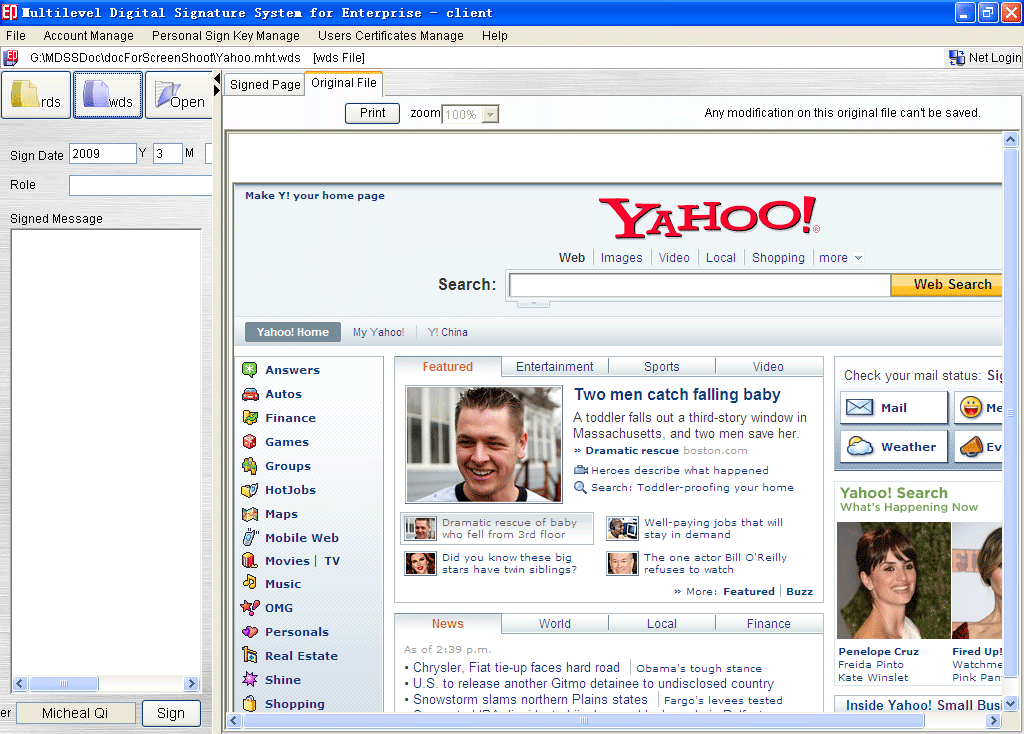1024x734 pixels.
Task: Click the Signed Message horizontal scrollbar thumb
Action: tap(64, 684)
